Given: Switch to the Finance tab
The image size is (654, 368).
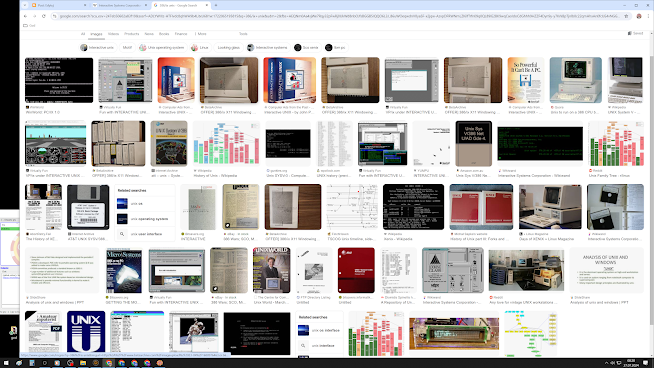Looking at the screenshot, I should [181, 34].
